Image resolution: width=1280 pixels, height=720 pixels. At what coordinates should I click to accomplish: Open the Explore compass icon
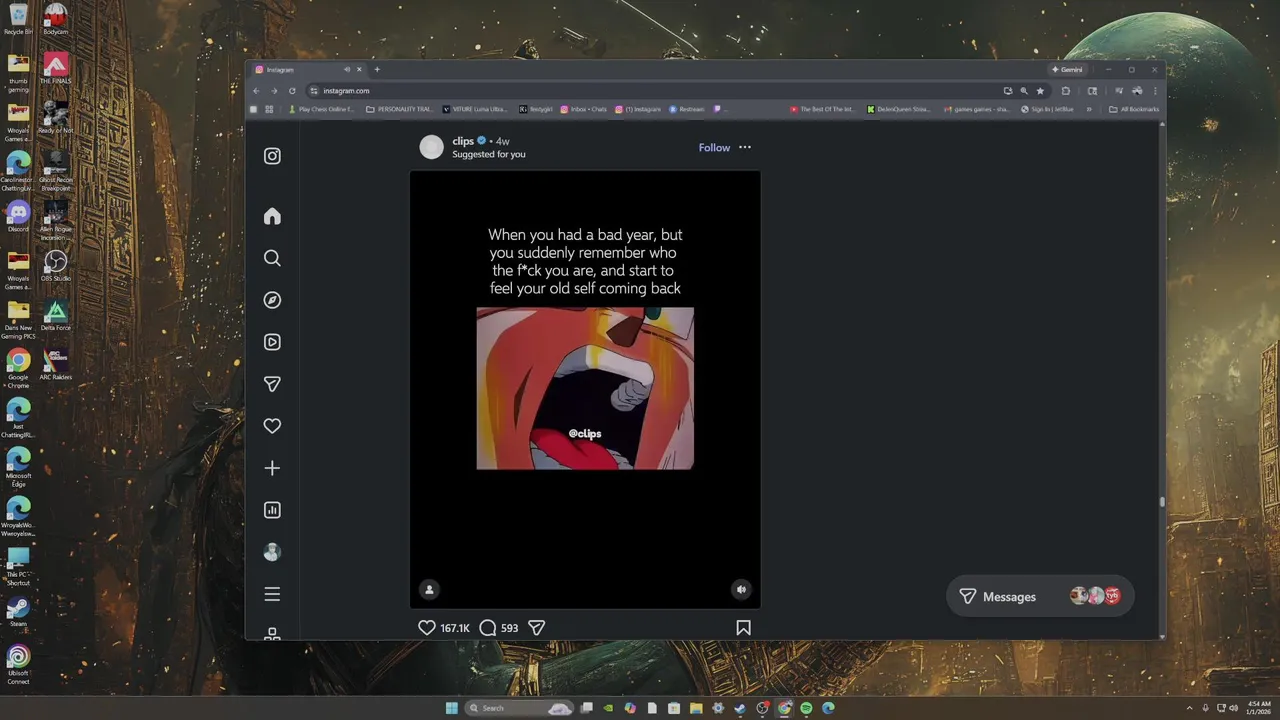click(x=272, y=300)
